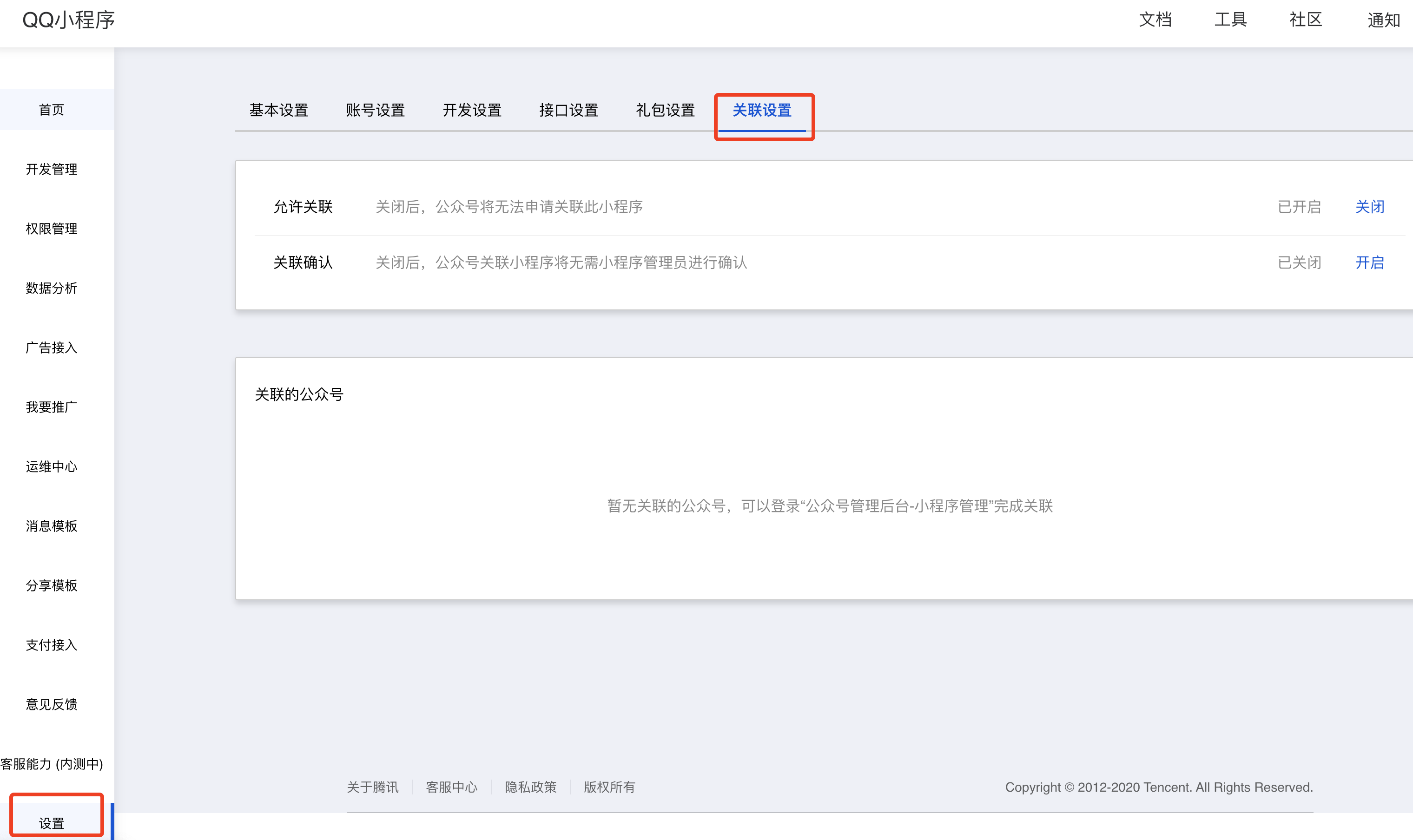Click the 关联确认 label
Viewport: 1413px width, 840px height.
(x=303, y=262)
